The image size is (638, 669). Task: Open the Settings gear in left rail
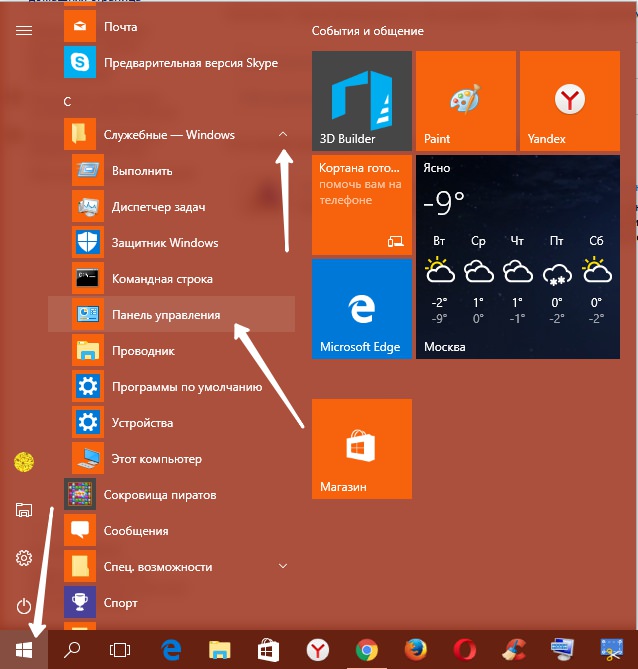point(24,557)
